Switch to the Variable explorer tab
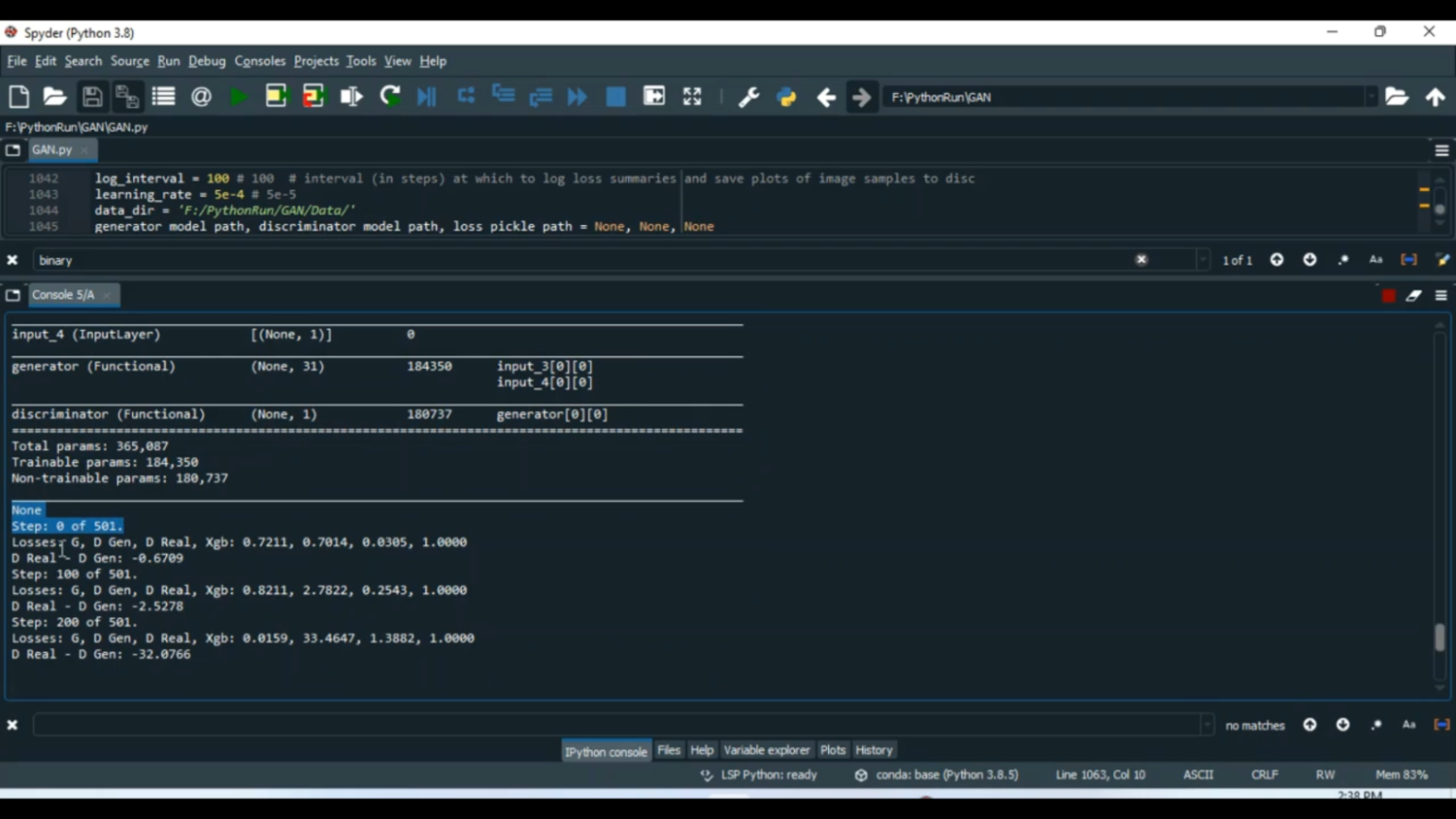The height and width of the screenshot is (819, 1456). coord(766,750)
